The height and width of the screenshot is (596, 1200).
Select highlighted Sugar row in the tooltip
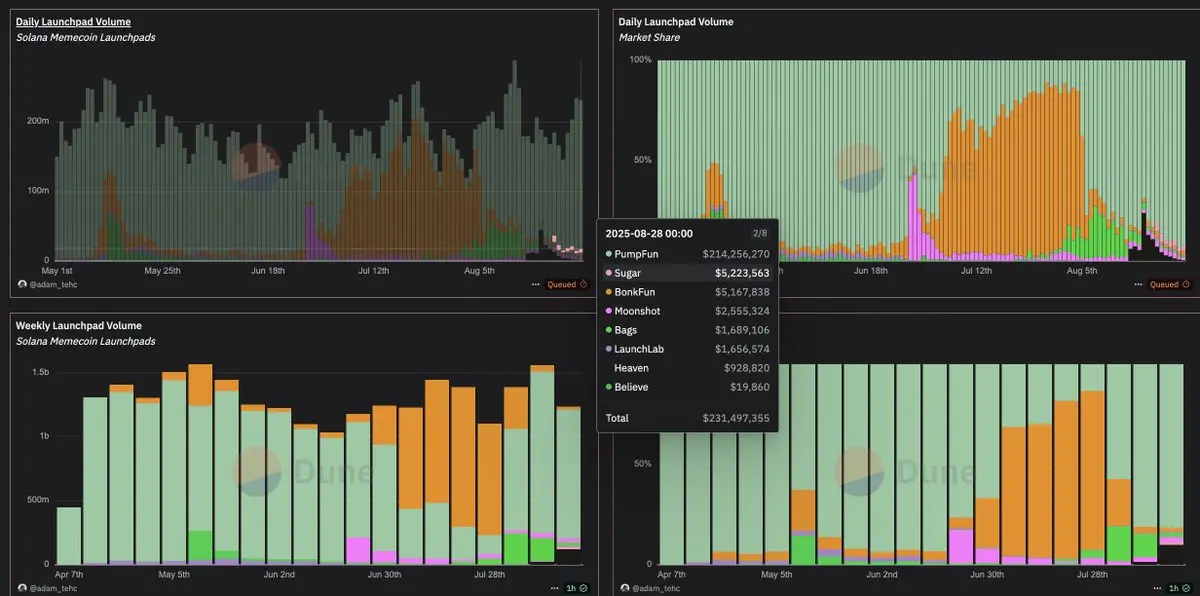pos(687,272)
